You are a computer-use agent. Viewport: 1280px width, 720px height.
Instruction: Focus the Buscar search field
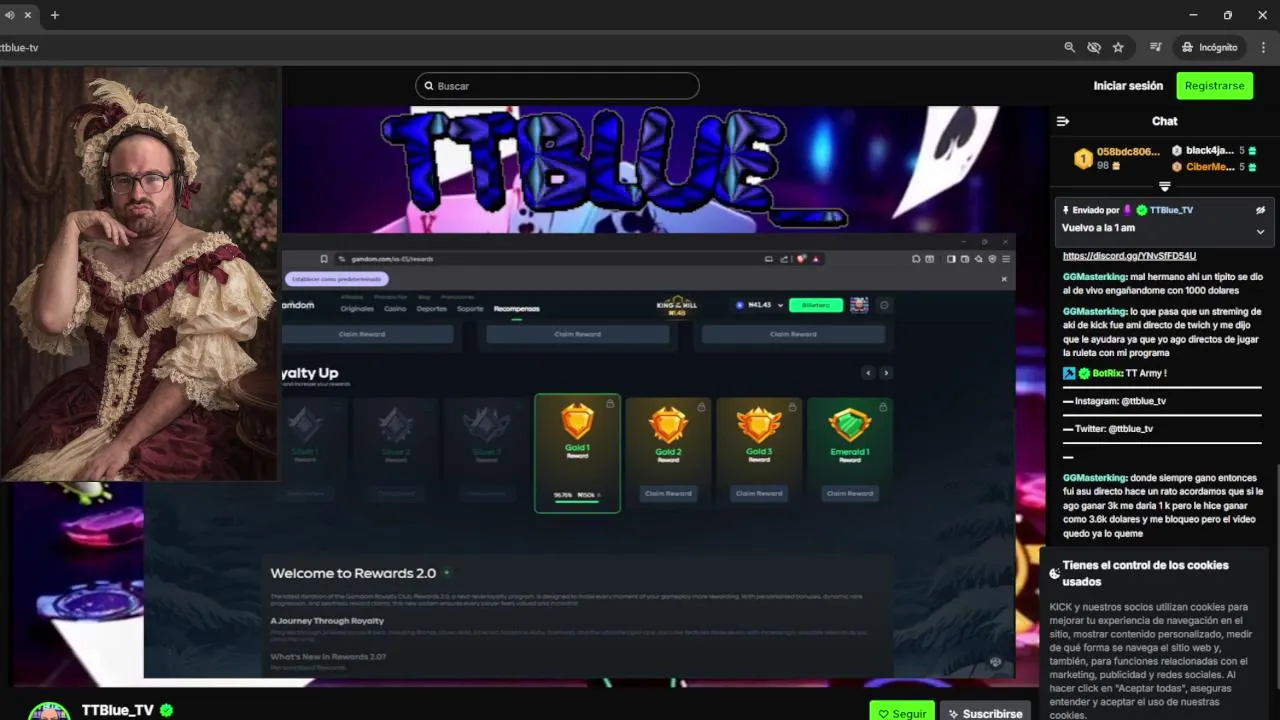coord(557,86)
